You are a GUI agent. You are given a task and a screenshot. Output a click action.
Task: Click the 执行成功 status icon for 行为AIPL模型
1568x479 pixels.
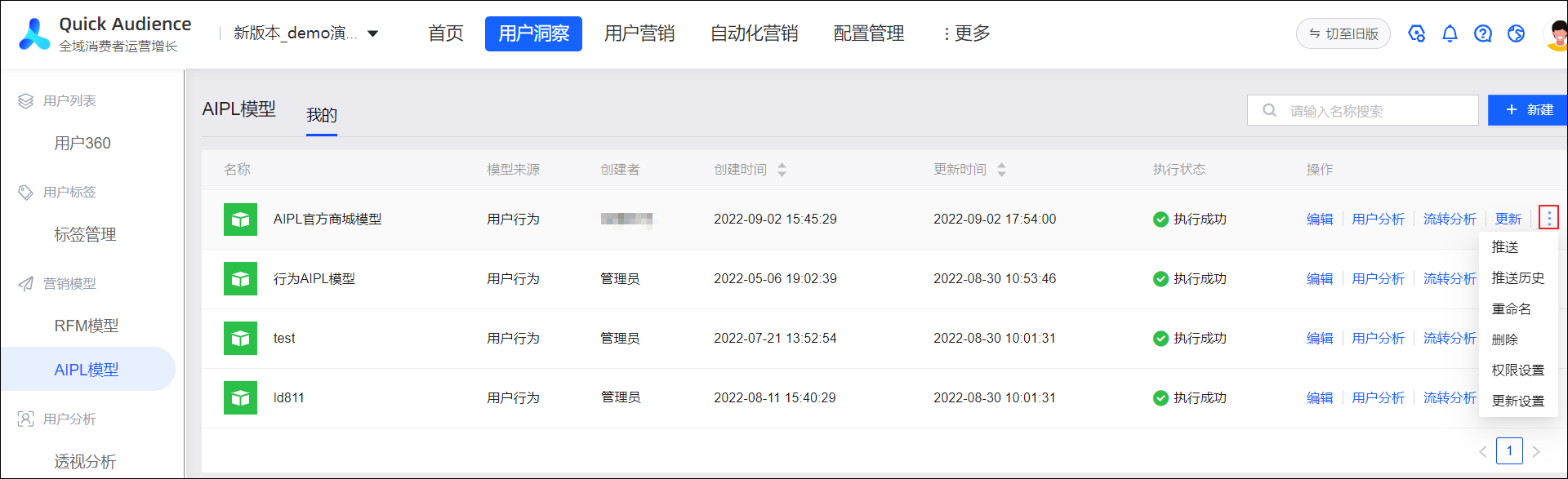pyautogui.click(x=1160, y=279)
